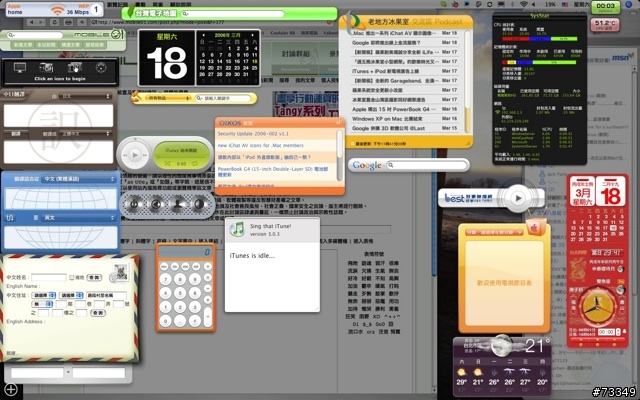
Task: Play iTunes from the iPod-style widget
Action: pos(135,155)
